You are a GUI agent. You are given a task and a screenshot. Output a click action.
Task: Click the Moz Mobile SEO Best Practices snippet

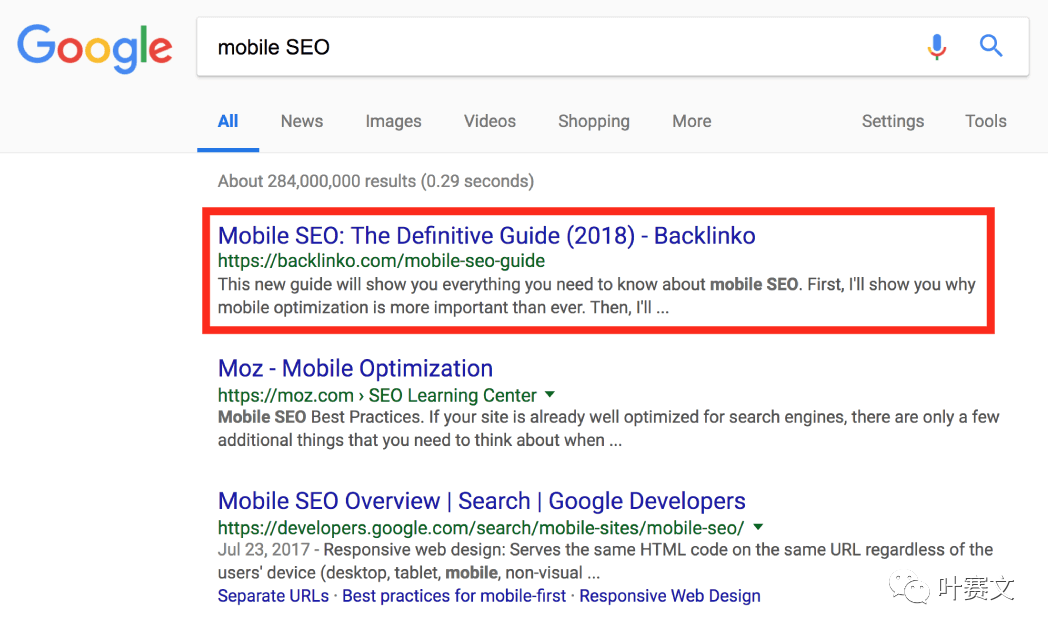pyautogui.click(x=608, y=429)
